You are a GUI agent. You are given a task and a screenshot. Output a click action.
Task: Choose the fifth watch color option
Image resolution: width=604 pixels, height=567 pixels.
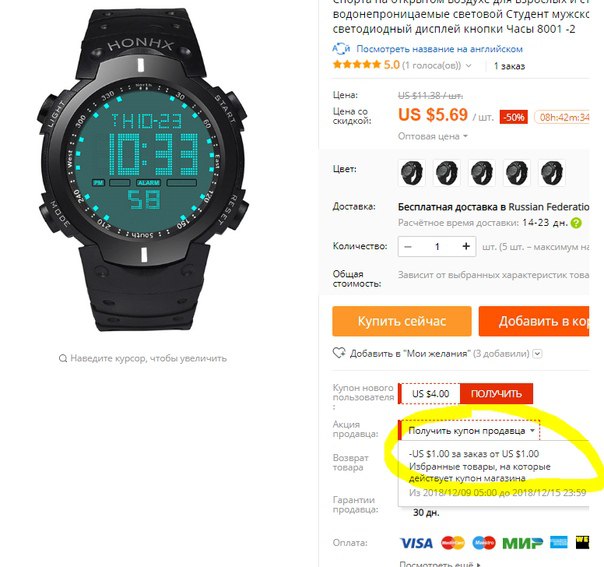coord(552,173)
